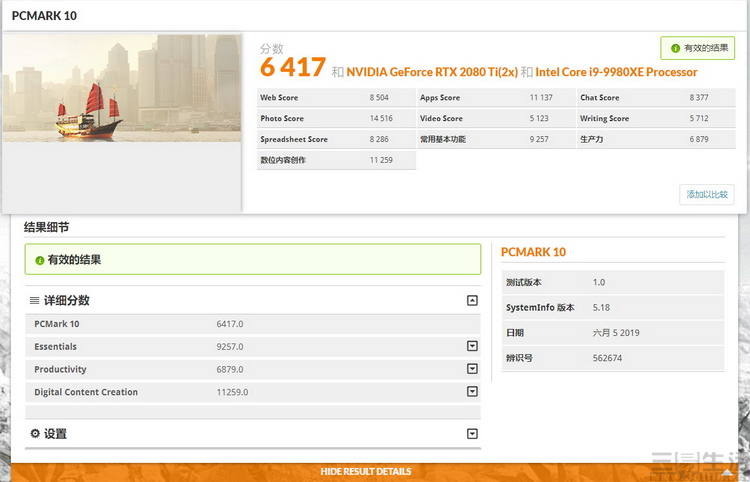Expand the Productivity score row
Screen dimensions: 750x482
(x=472, y=369)
